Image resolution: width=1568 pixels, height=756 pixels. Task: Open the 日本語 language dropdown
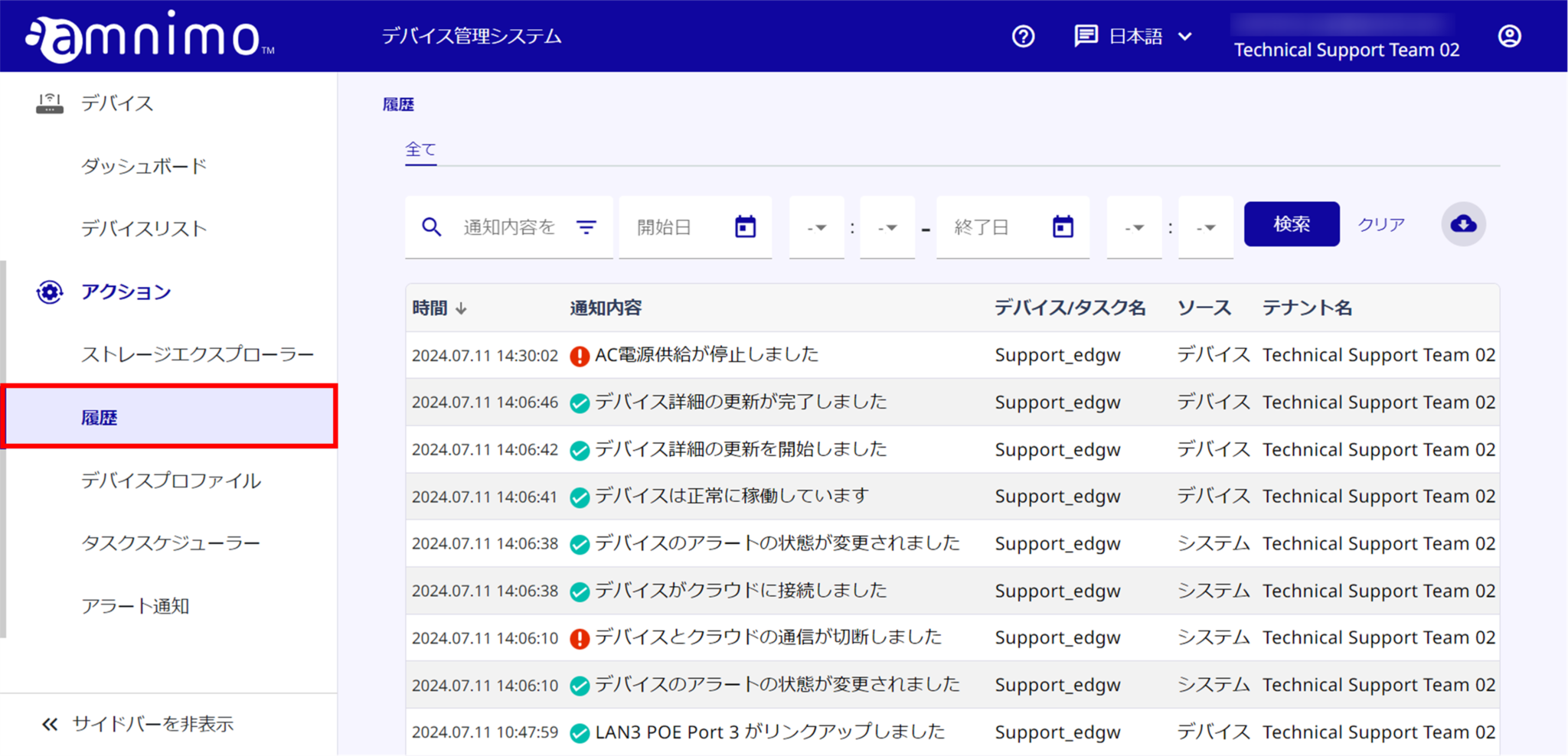coord(1186,36)
